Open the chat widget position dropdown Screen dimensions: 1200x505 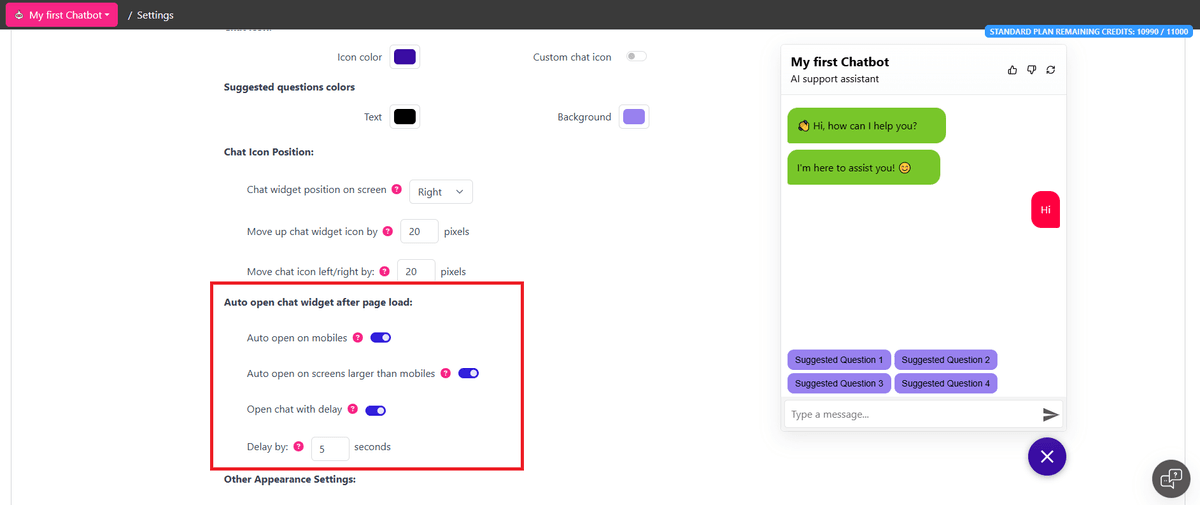click(x=441, y=192)
